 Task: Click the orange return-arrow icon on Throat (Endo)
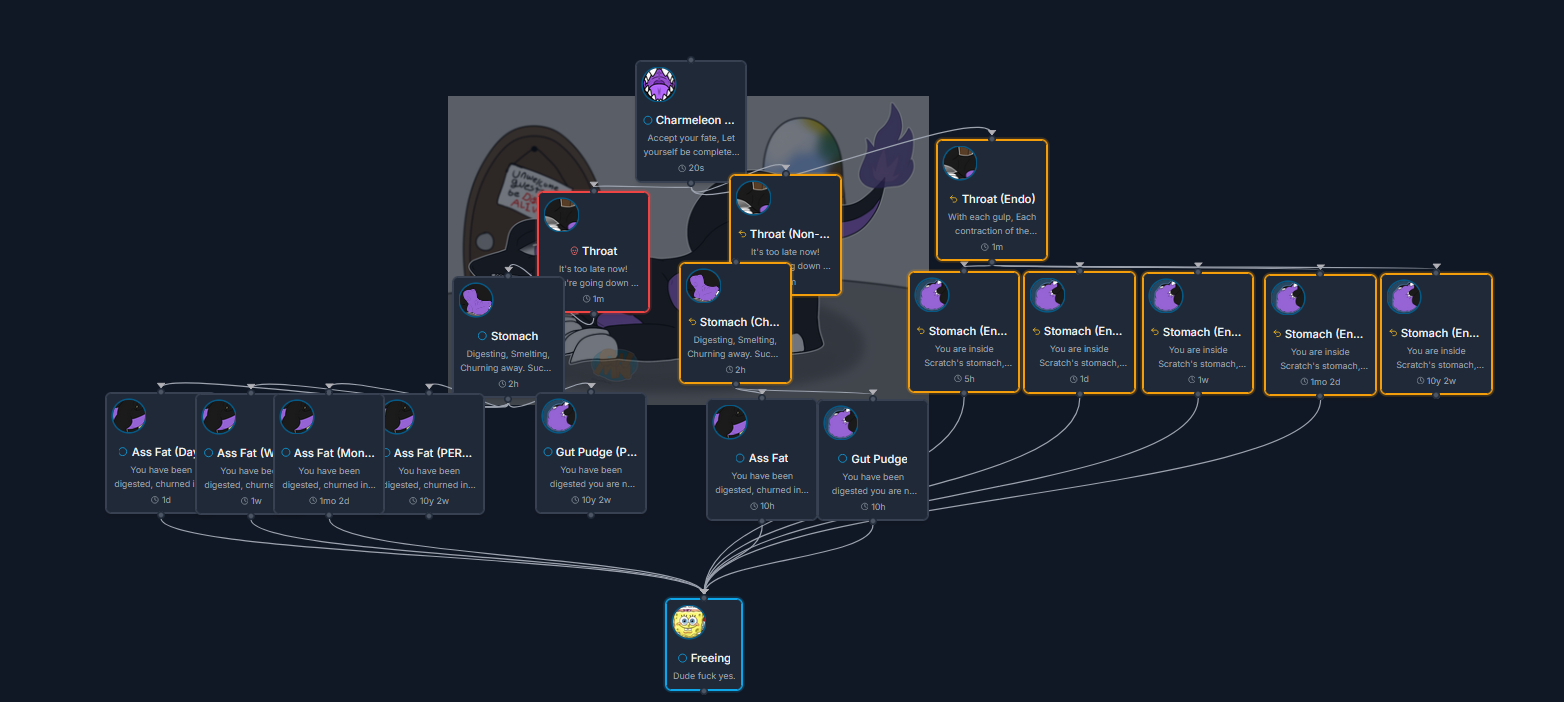pyautogui.click(x=953, y=199)
